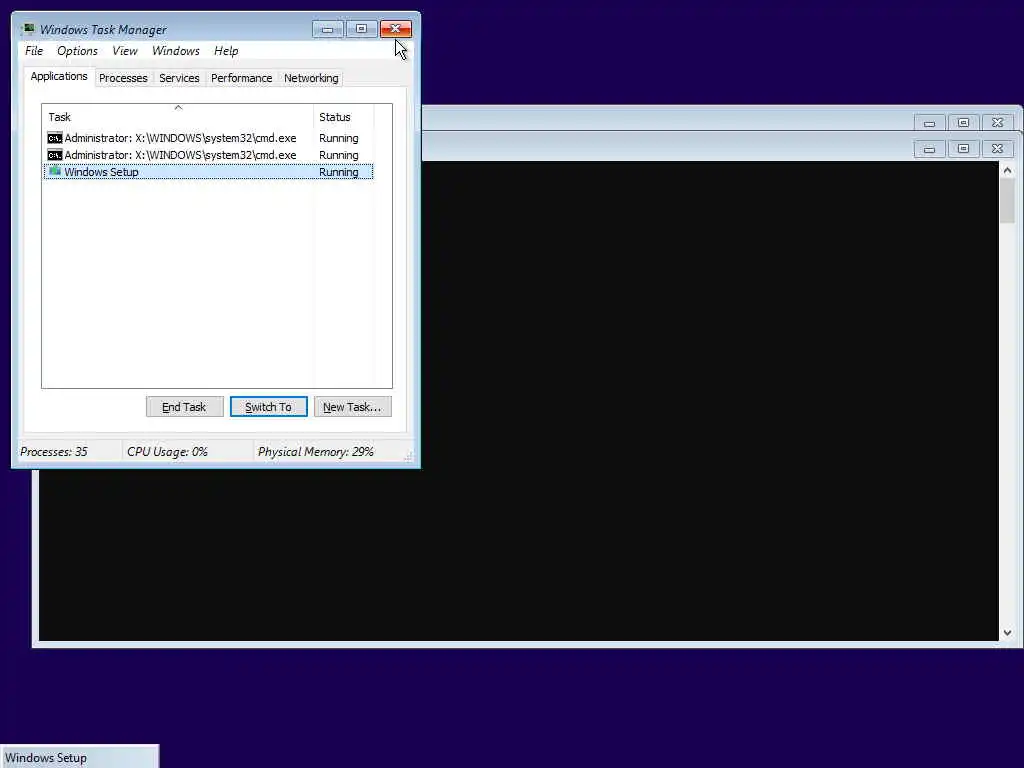Open the Options menu
This screenshot has height=768, width=1024.
[77, 51]
